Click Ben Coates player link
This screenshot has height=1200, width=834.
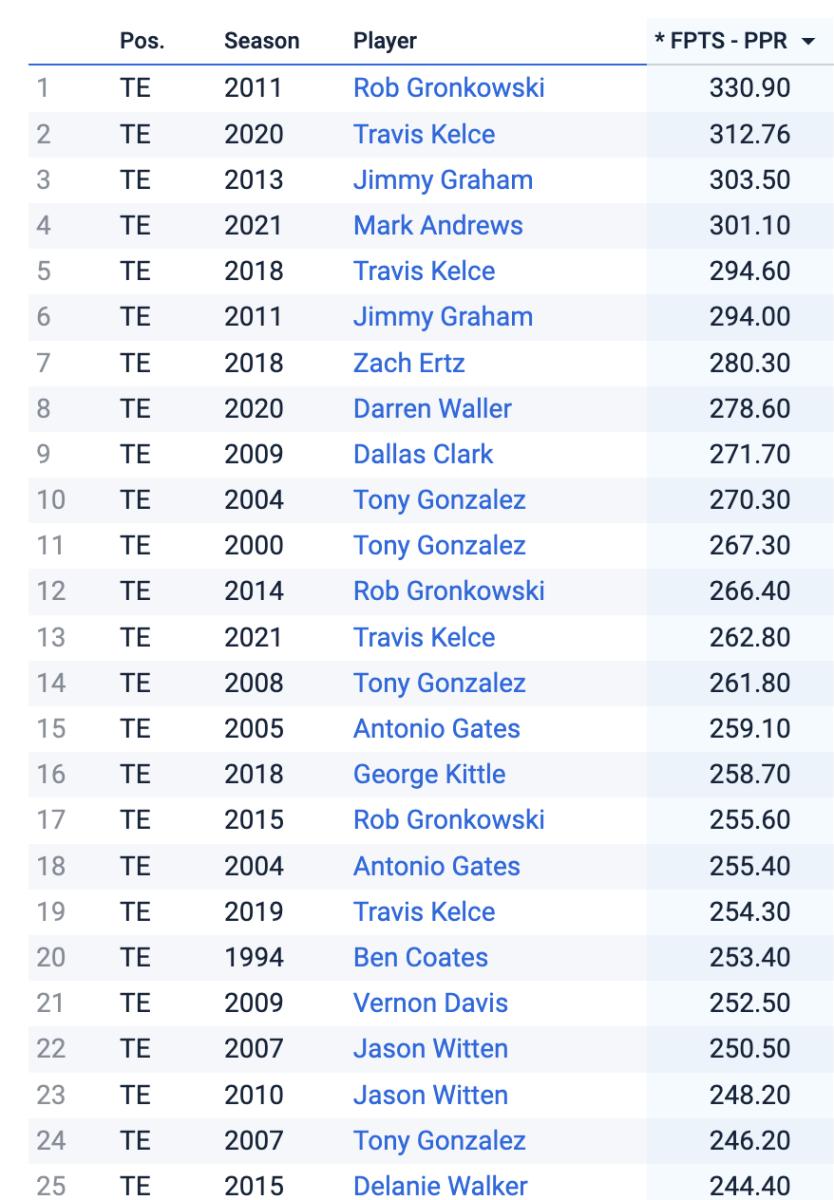pyautogui.click(x=420, y=957)
